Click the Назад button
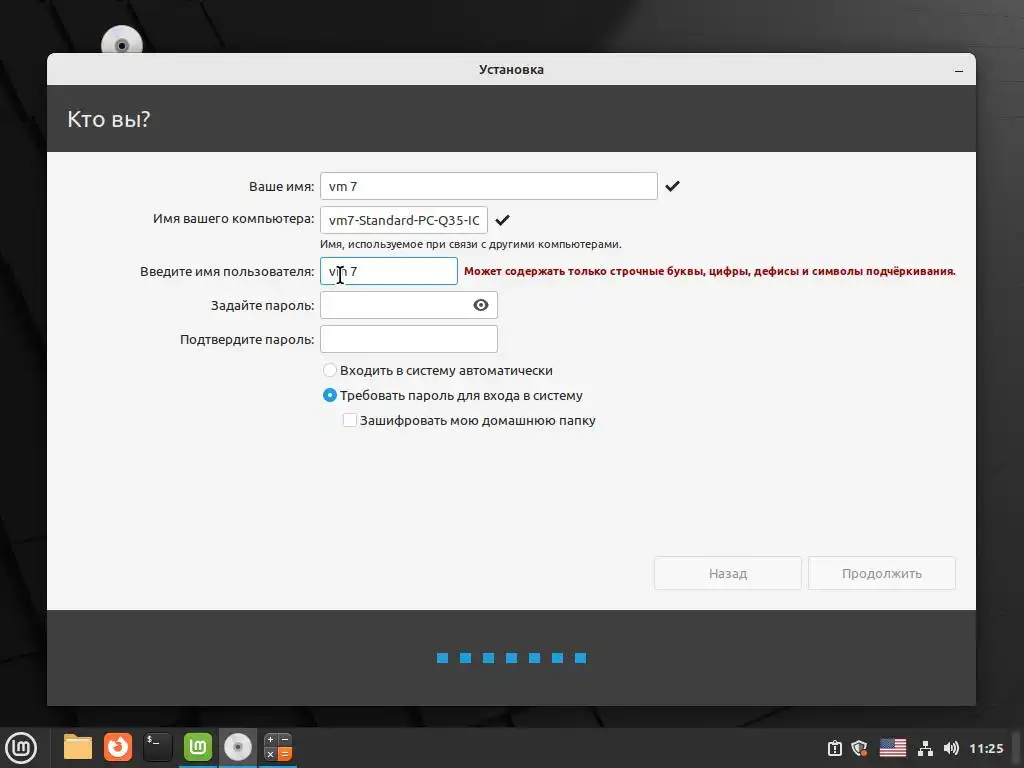 pos(728,573)
